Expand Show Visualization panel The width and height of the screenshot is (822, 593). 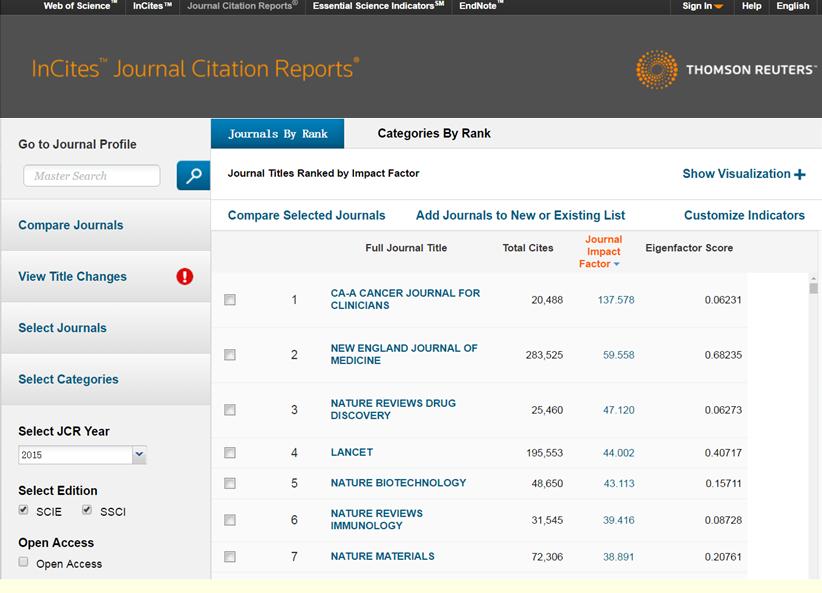pyautogui.click(x=743, y=174)
